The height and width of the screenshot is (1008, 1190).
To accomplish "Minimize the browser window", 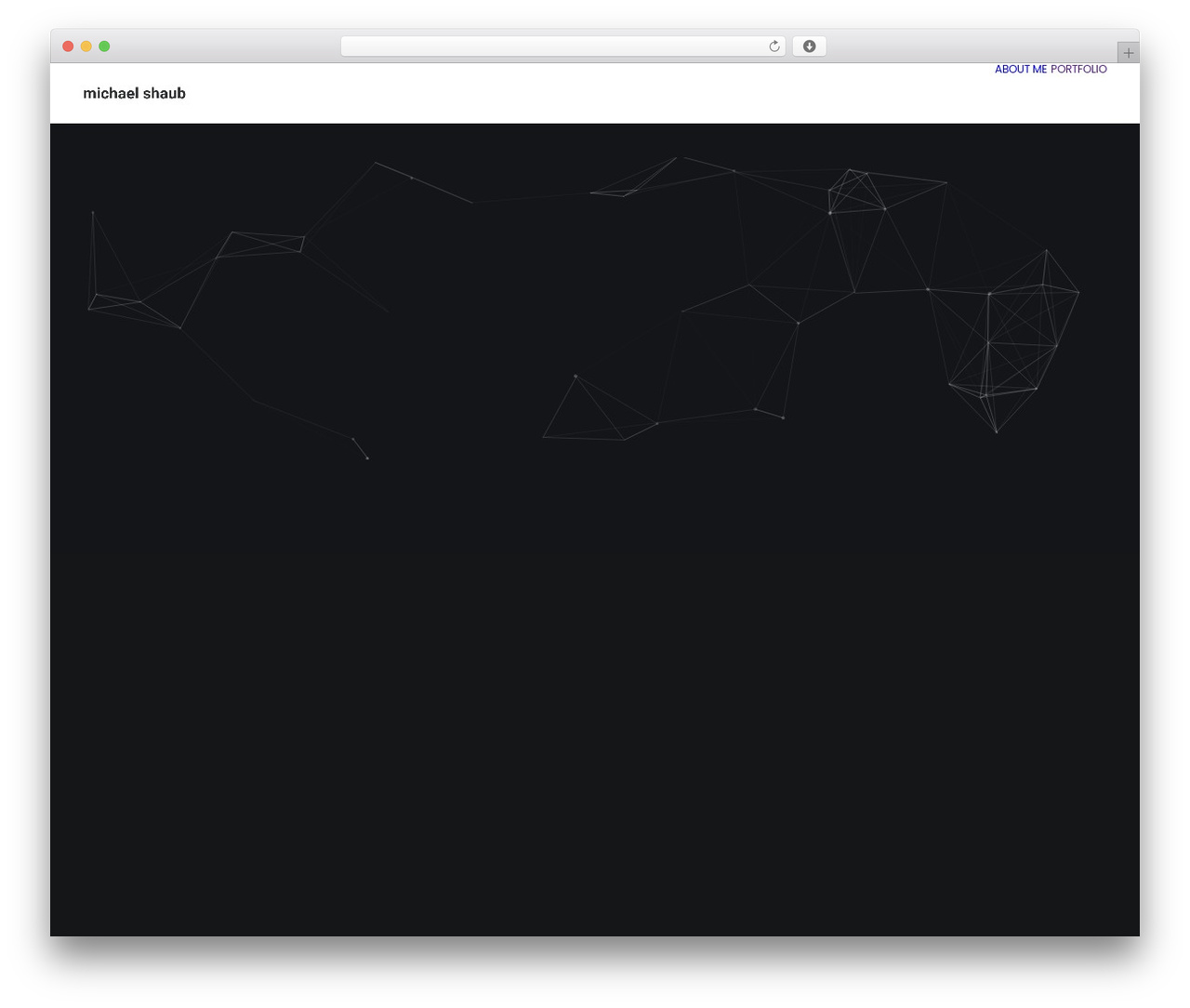I will pos(86,46).
